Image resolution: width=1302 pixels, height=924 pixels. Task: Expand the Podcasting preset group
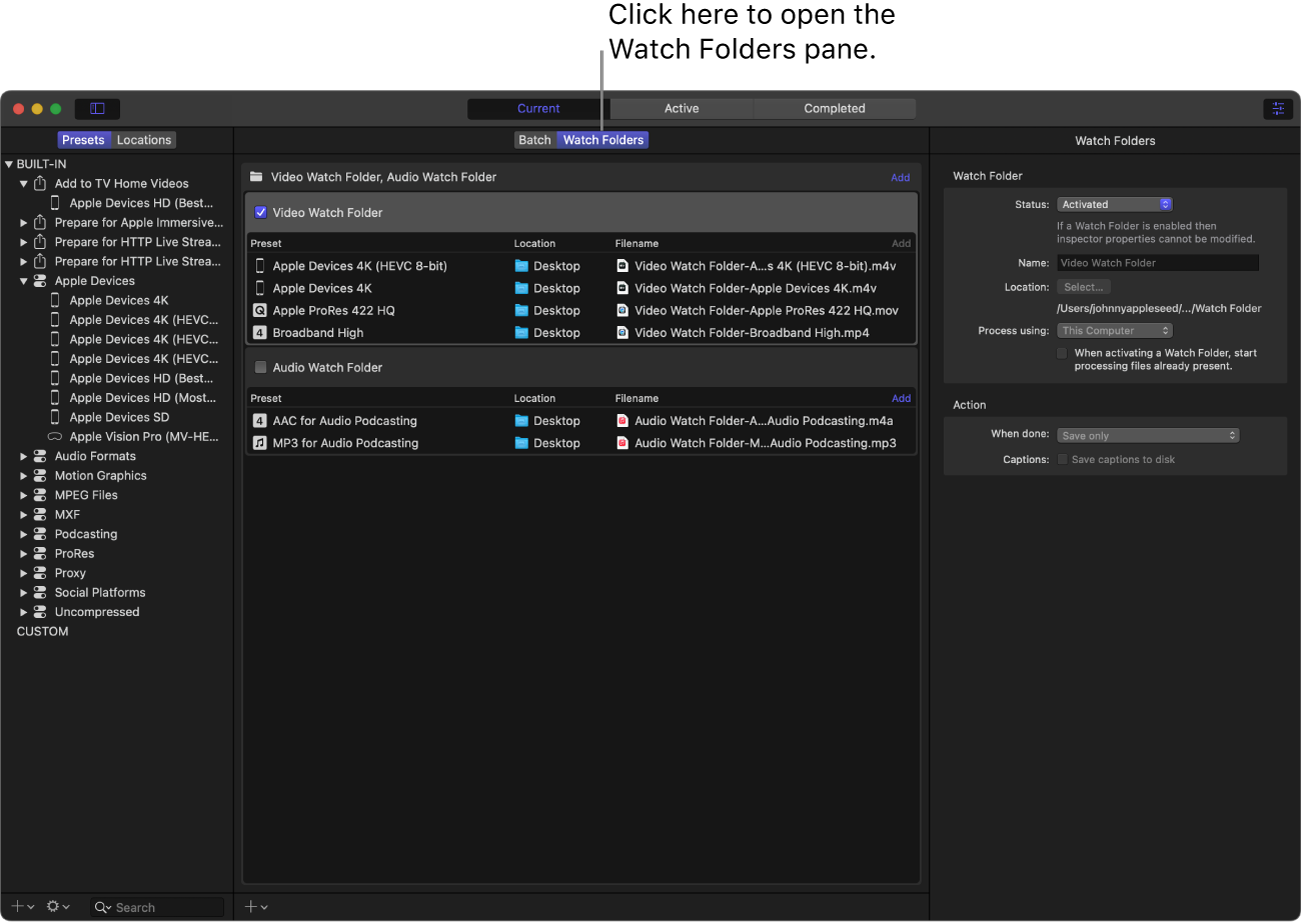point(24,533)
